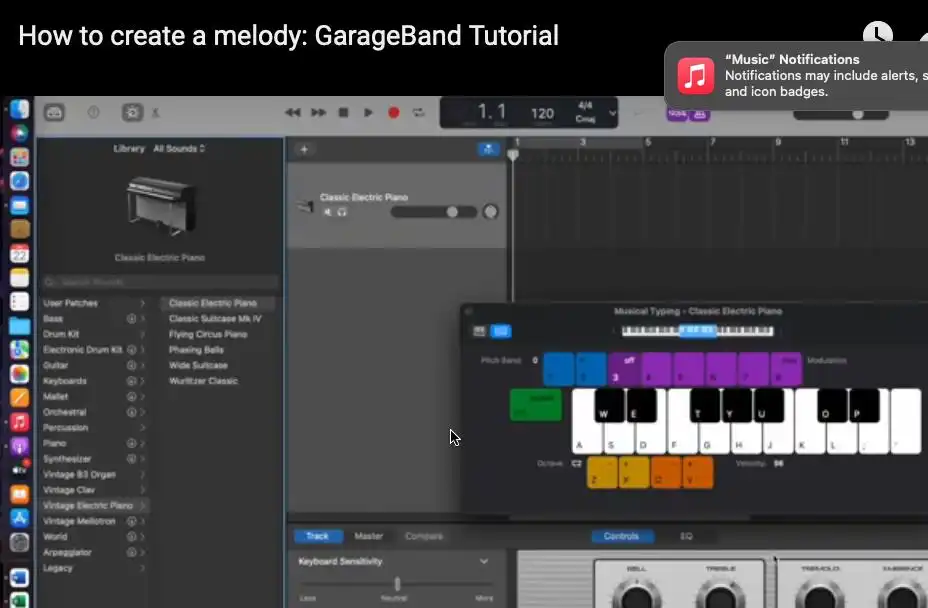Expand the User Patches category
Image resolution: width=928 pixels, height=608 pixels.
(x=94, y=303)
